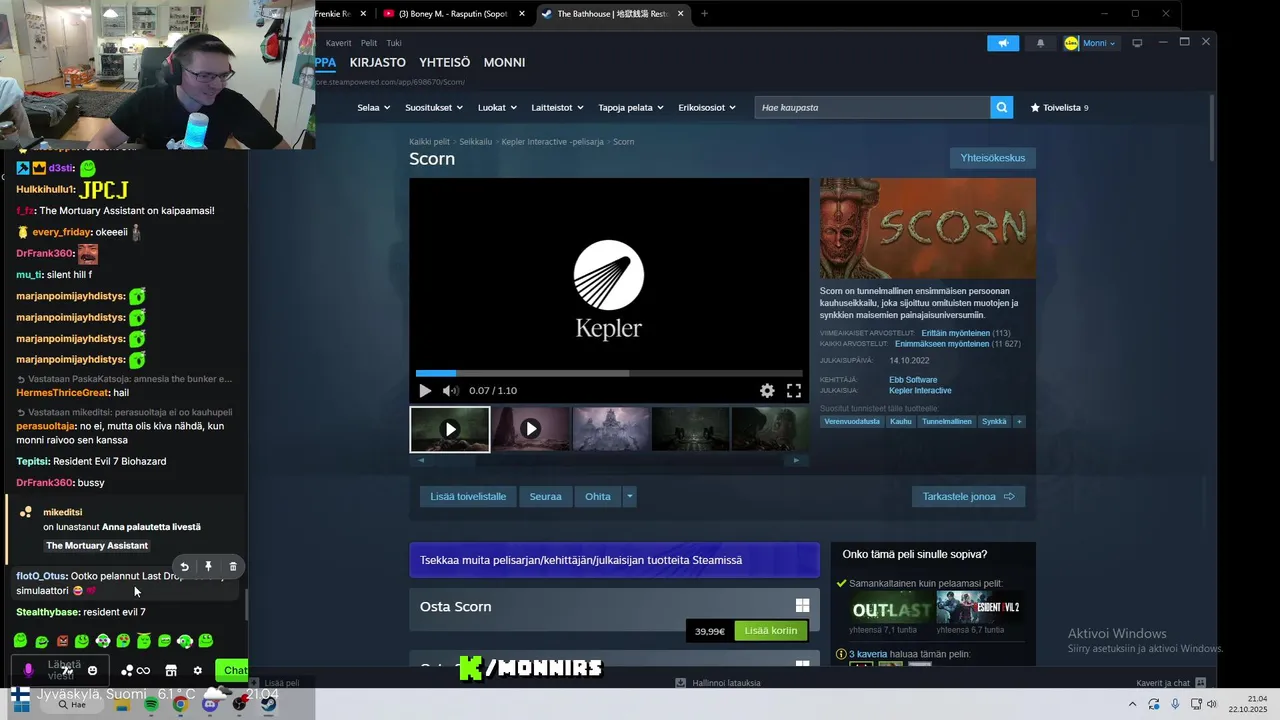Click the trailer progress bar
Screen dimensions: 1280x720
pos(609,373)
